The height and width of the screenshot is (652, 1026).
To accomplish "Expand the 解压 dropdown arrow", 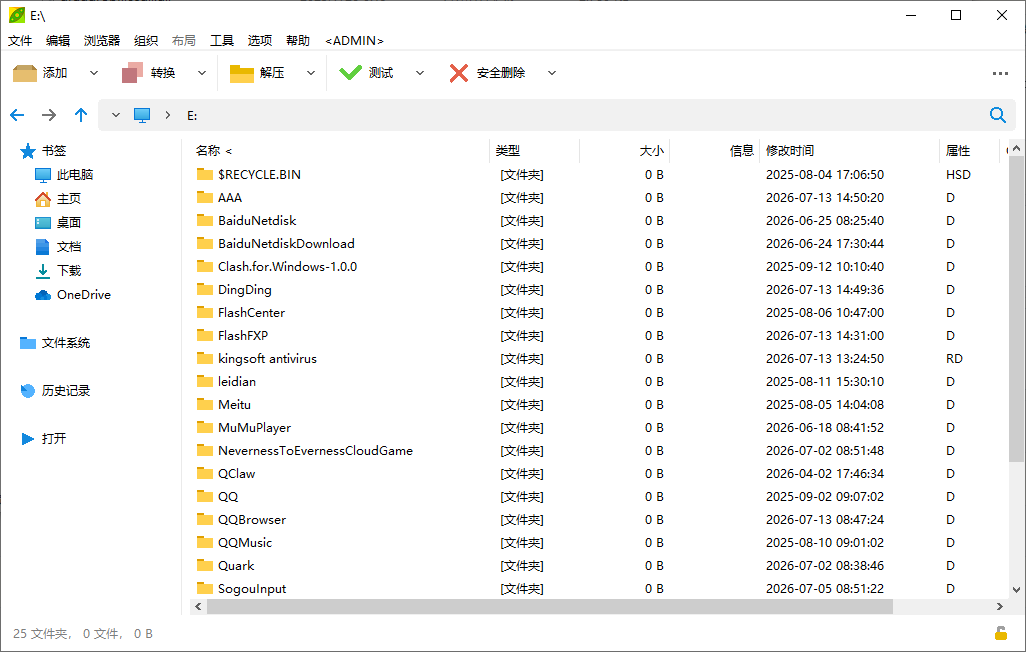I will (311, 73).
